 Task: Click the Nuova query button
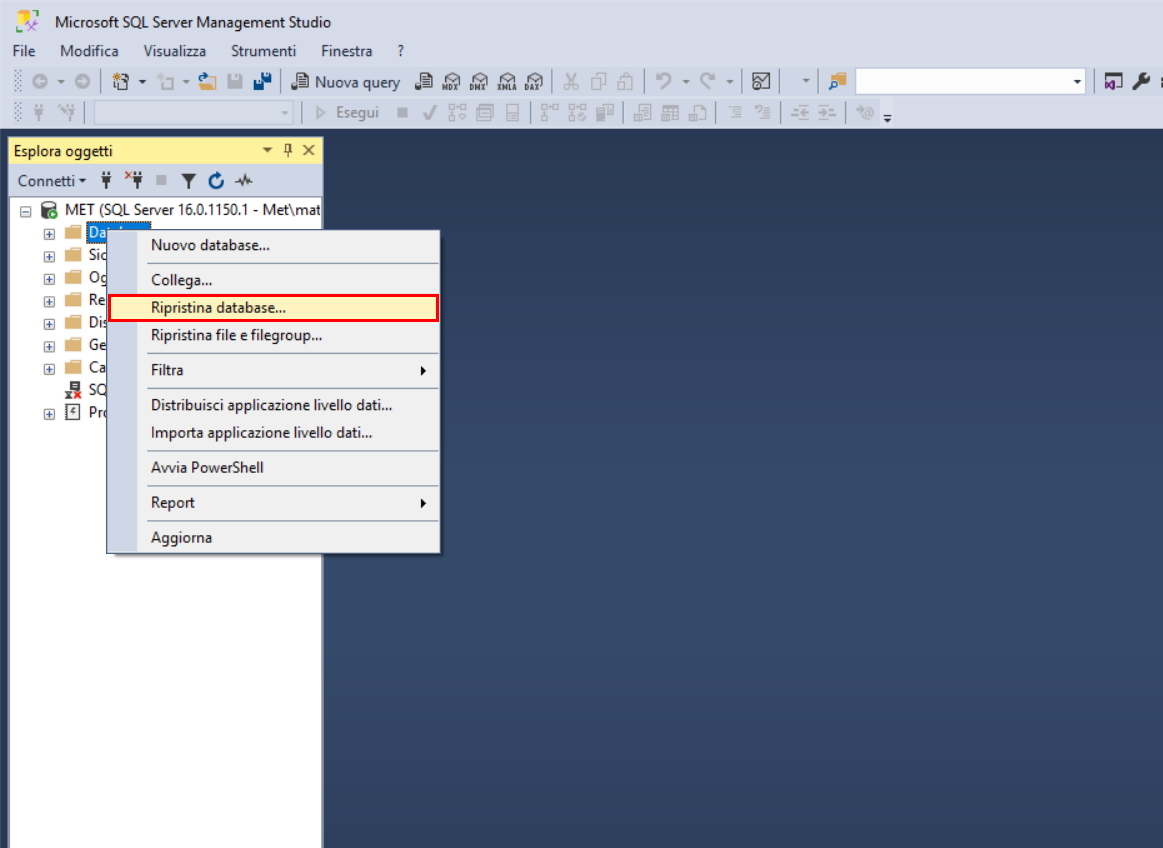(x=346, y=82)
